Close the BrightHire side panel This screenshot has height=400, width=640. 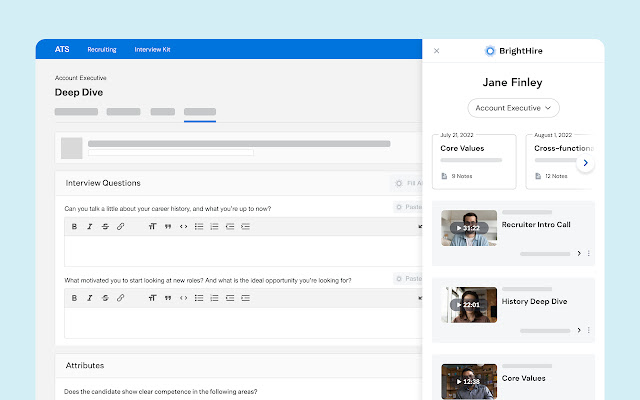click(436, 50)
